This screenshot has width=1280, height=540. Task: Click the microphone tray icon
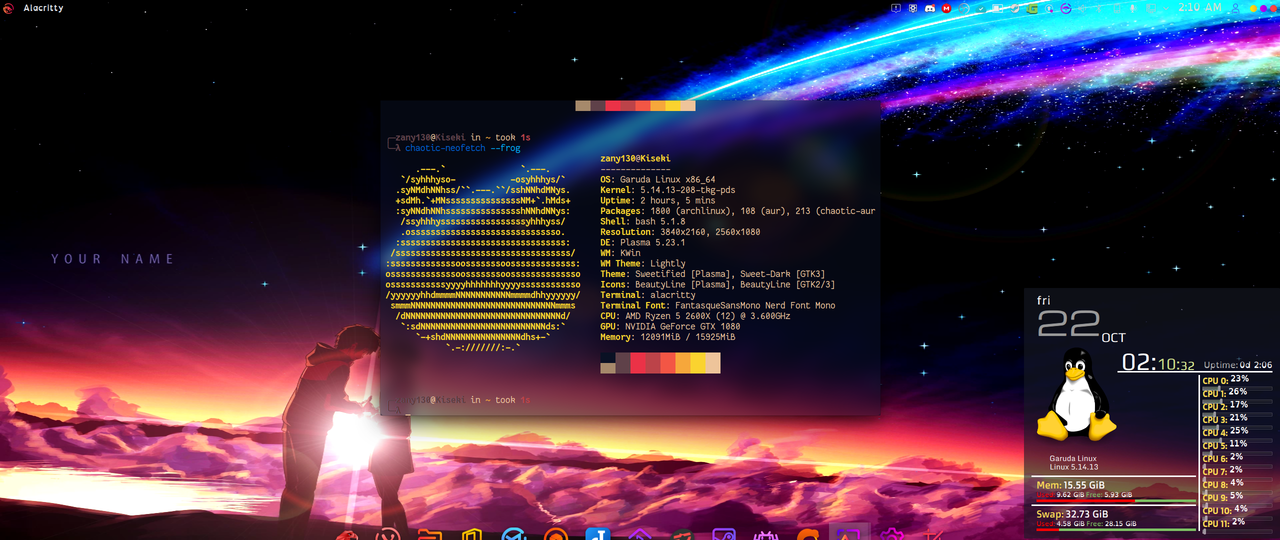(1132, 8)
